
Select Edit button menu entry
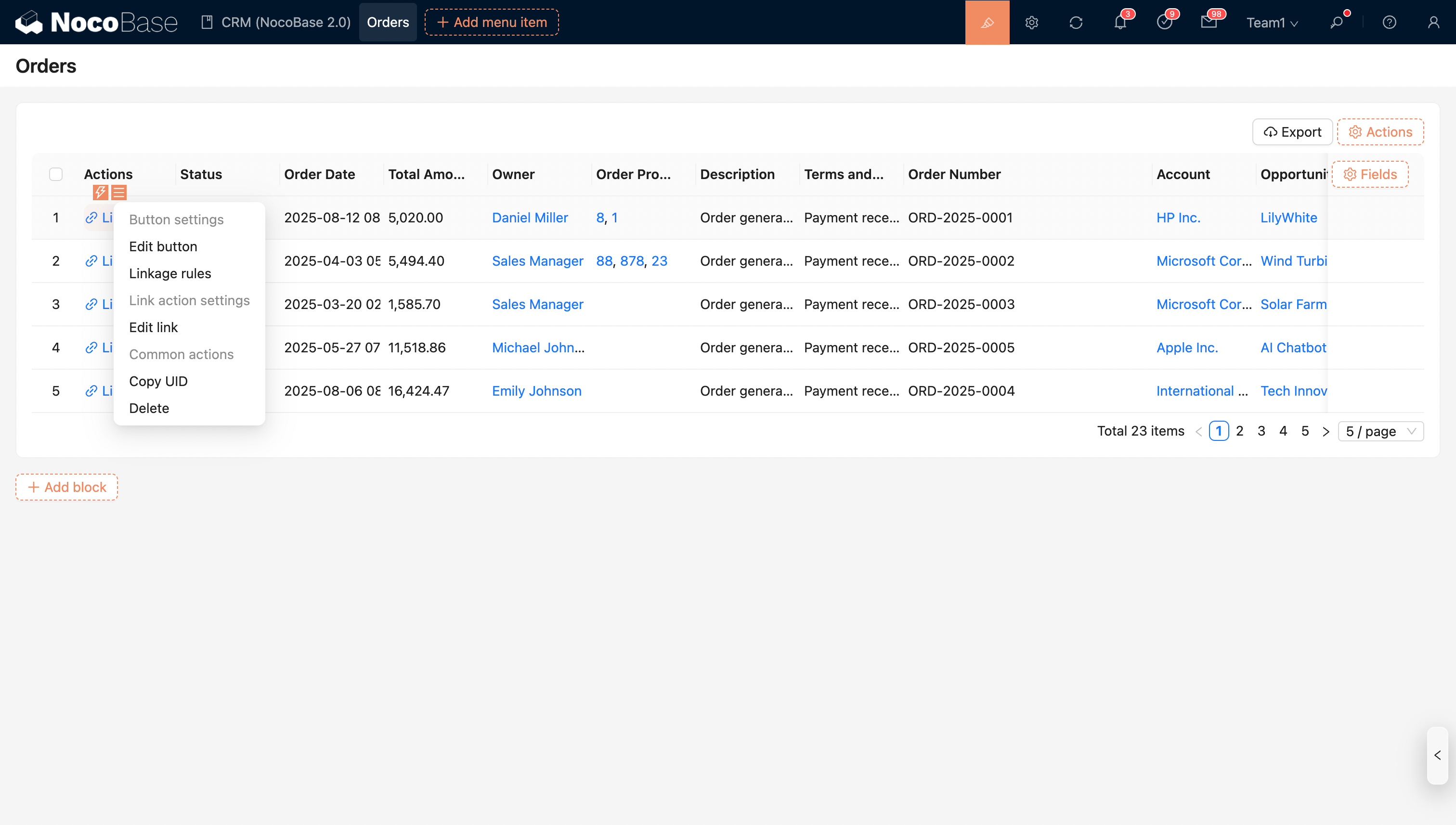[163, 246]
